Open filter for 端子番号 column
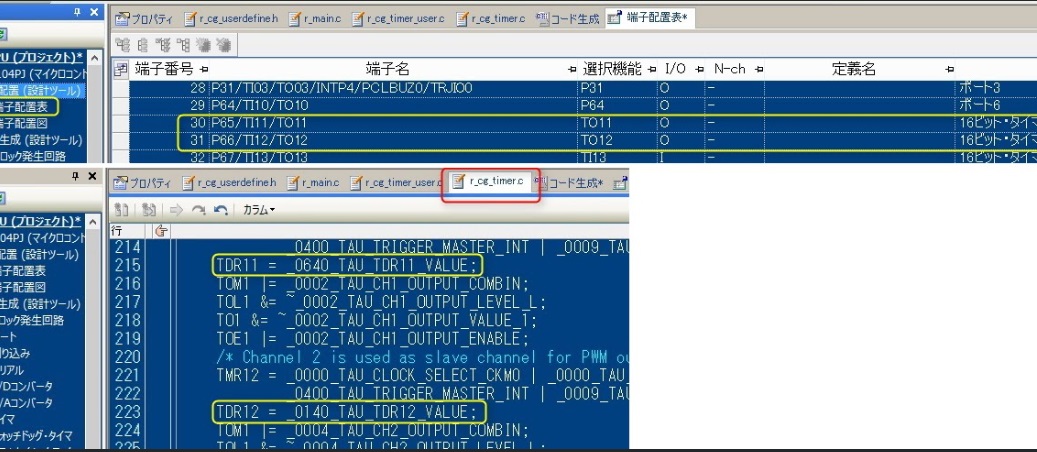 [204, 69]
